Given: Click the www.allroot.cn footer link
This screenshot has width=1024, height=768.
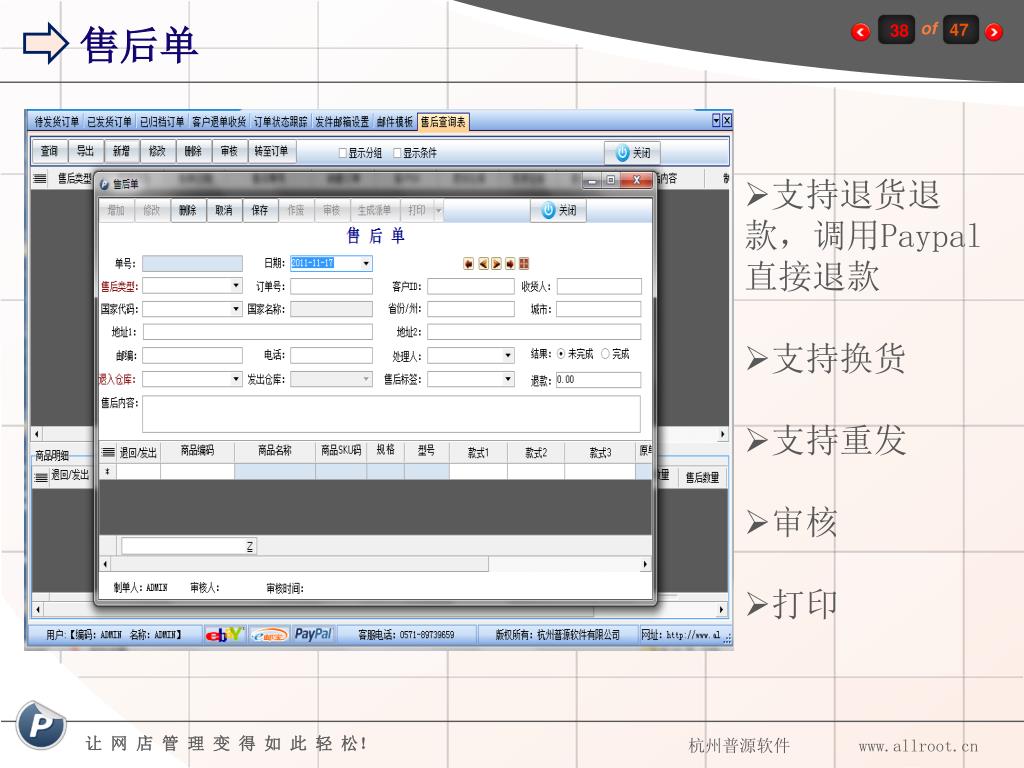Looking at the screenshot, I should [918, 746].
